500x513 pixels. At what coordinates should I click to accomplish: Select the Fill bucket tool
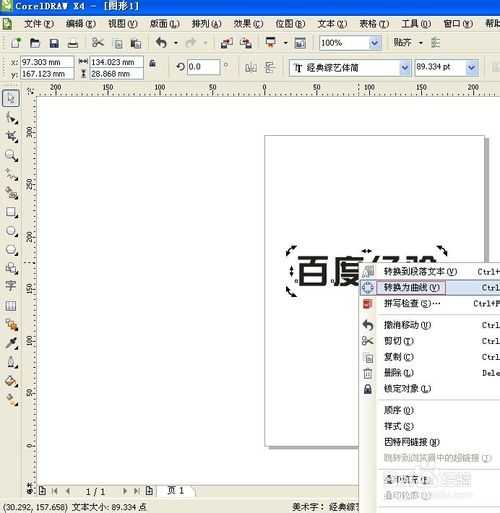coord(11,381)
